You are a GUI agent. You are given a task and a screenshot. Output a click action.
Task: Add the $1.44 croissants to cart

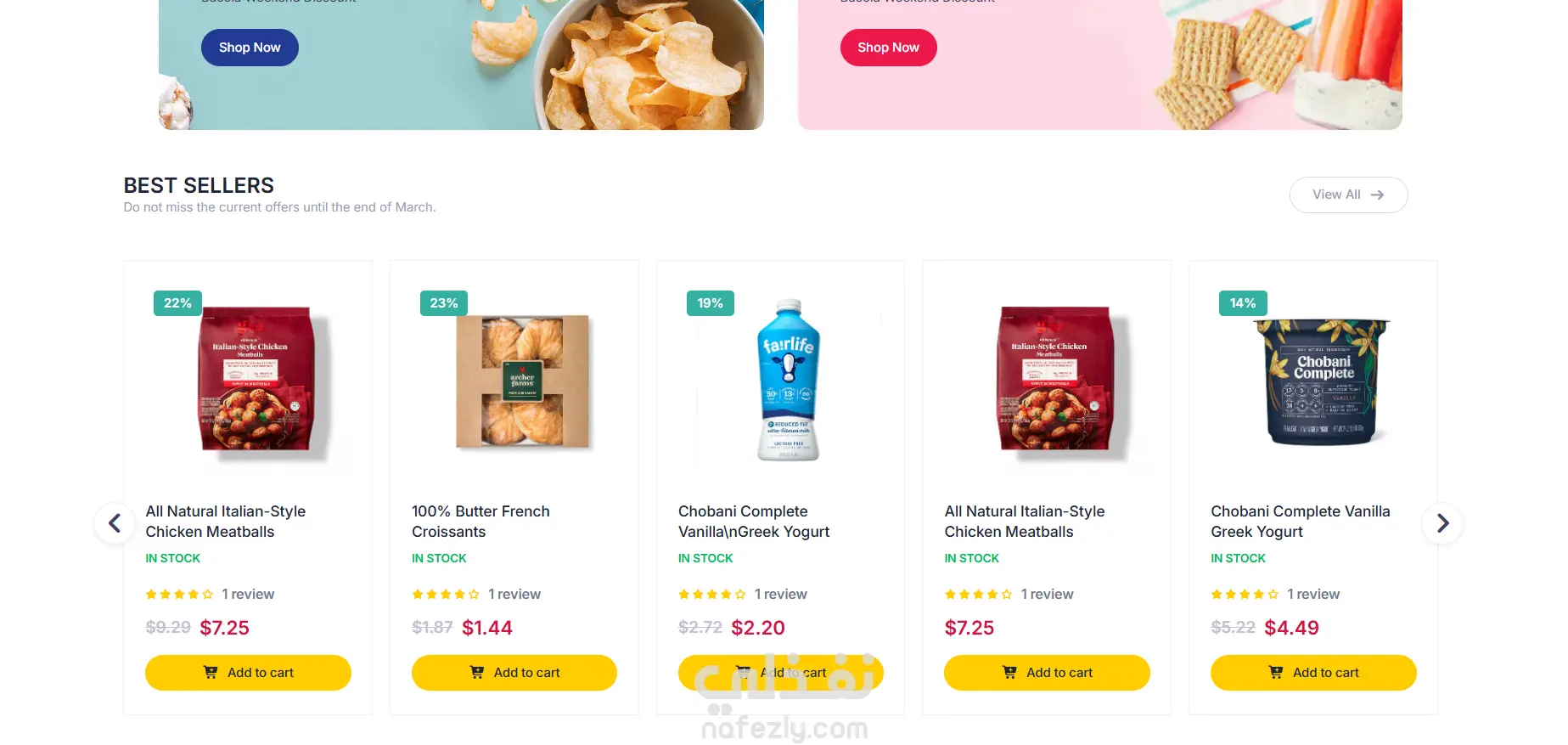coord(514,673)
